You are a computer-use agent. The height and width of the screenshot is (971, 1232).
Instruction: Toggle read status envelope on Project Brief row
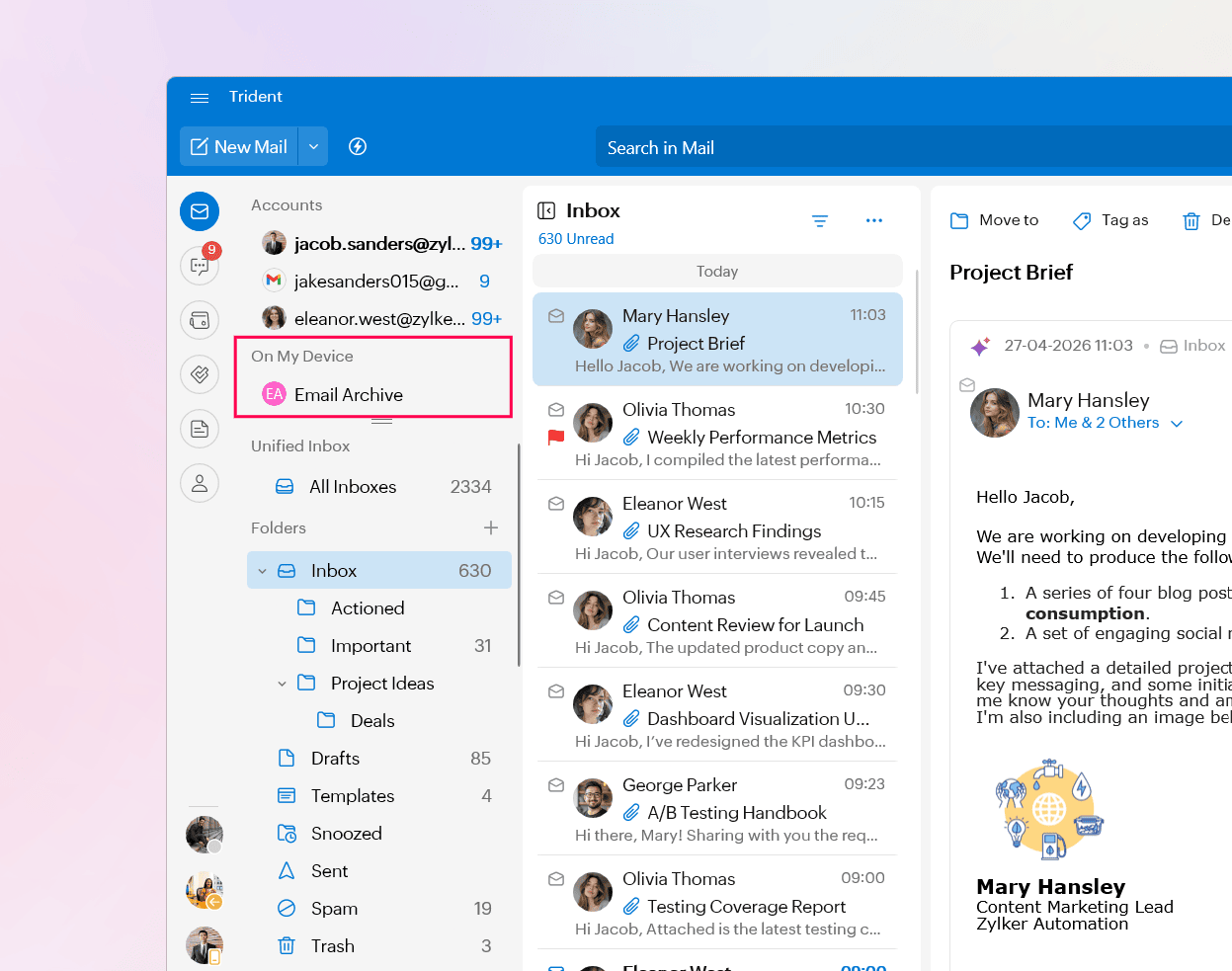coord(556,316)
